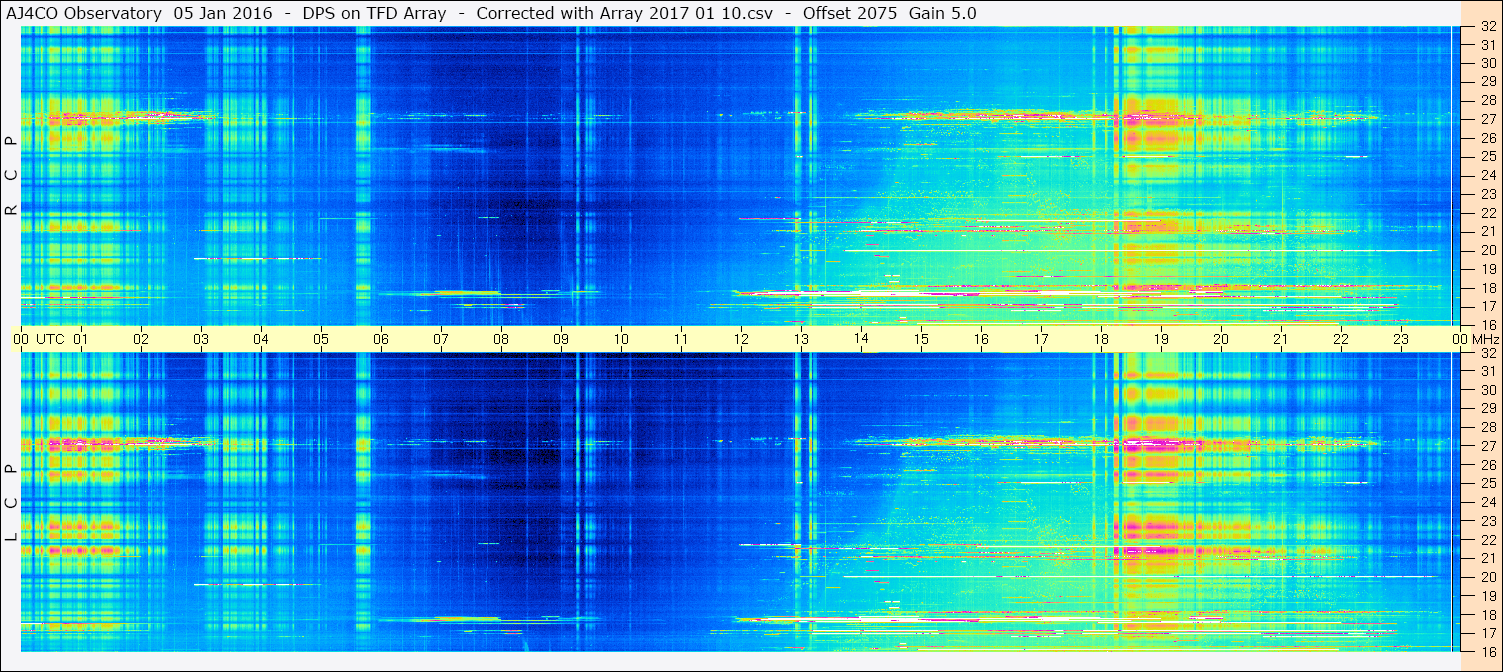
Task: Click the 27 MHz label in LCP panel
Action: 1487,446
